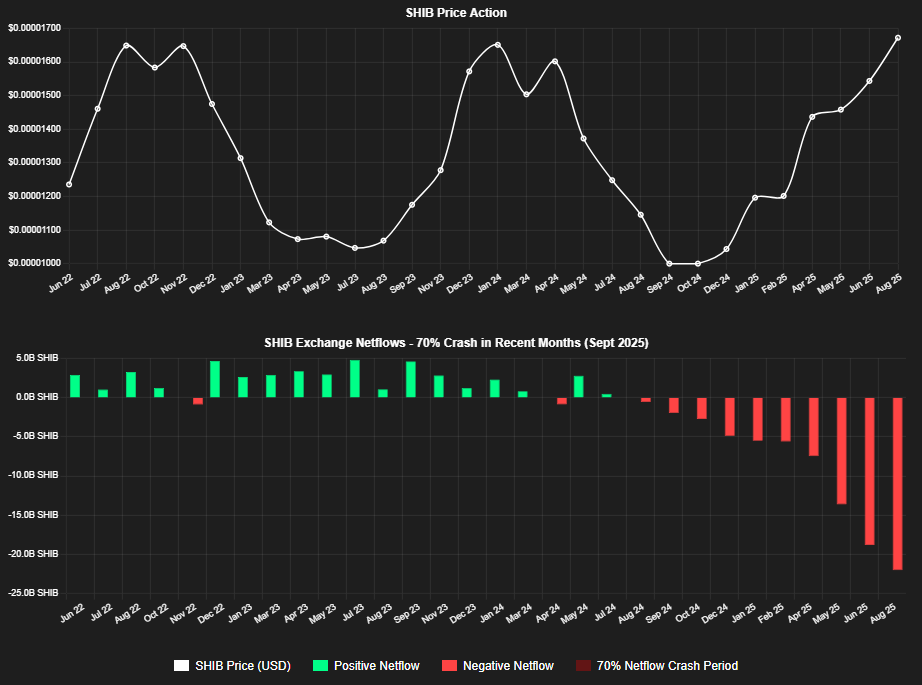Click the green Positive Netflow legend swatch
This screenshot has width=922, height=685.
(x=320, y=666)
